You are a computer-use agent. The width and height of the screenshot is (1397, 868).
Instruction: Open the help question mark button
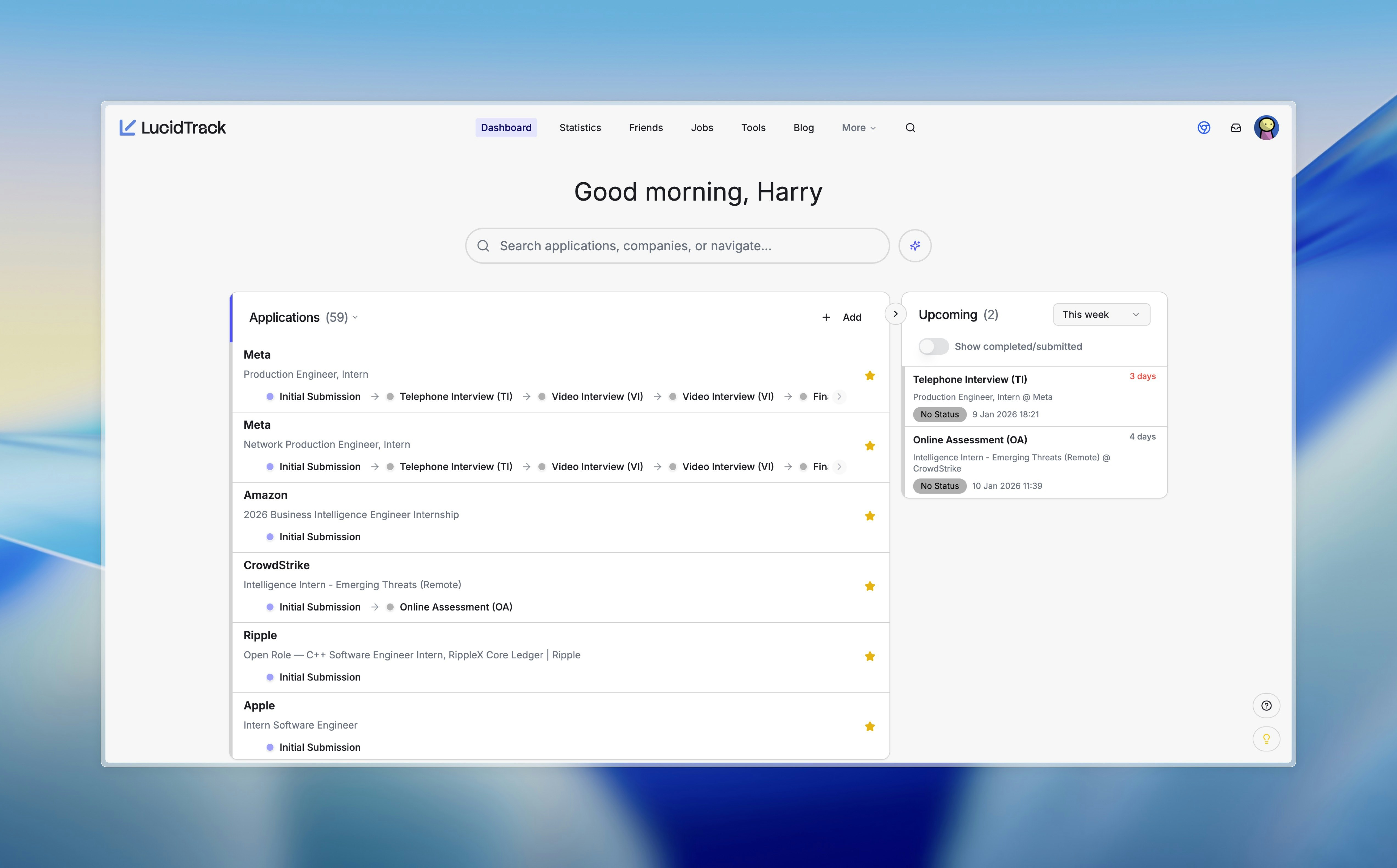click(x=1267, y=705)
